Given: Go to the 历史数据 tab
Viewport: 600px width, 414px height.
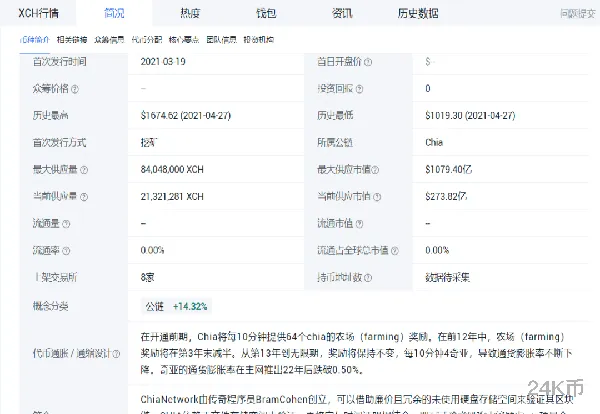Looking at the screenshot, I should [418, 13].
